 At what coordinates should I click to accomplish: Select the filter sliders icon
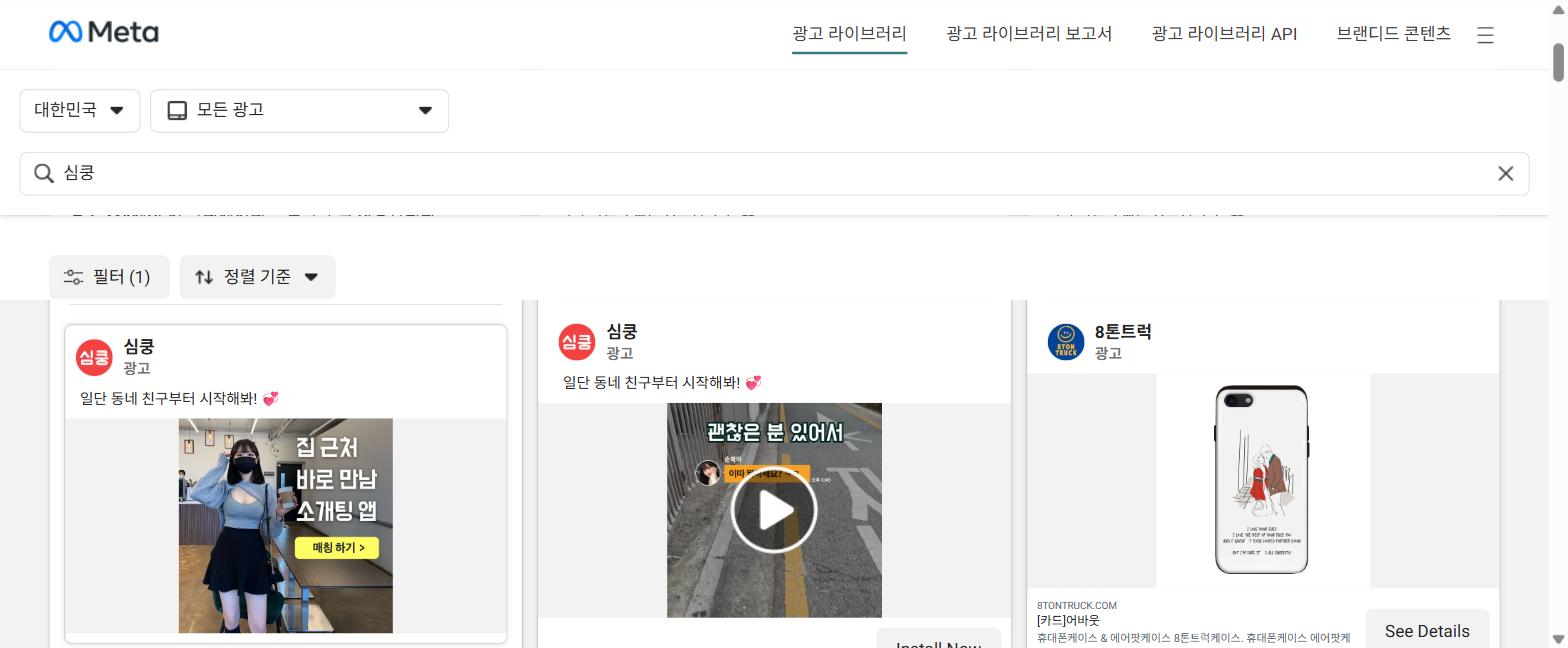click(x=73, y=277)
